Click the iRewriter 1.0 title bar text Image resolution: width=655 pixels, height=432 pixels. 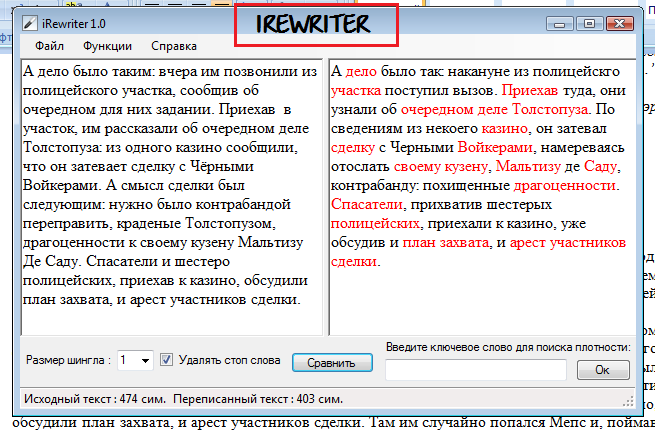tap(74, 24)
